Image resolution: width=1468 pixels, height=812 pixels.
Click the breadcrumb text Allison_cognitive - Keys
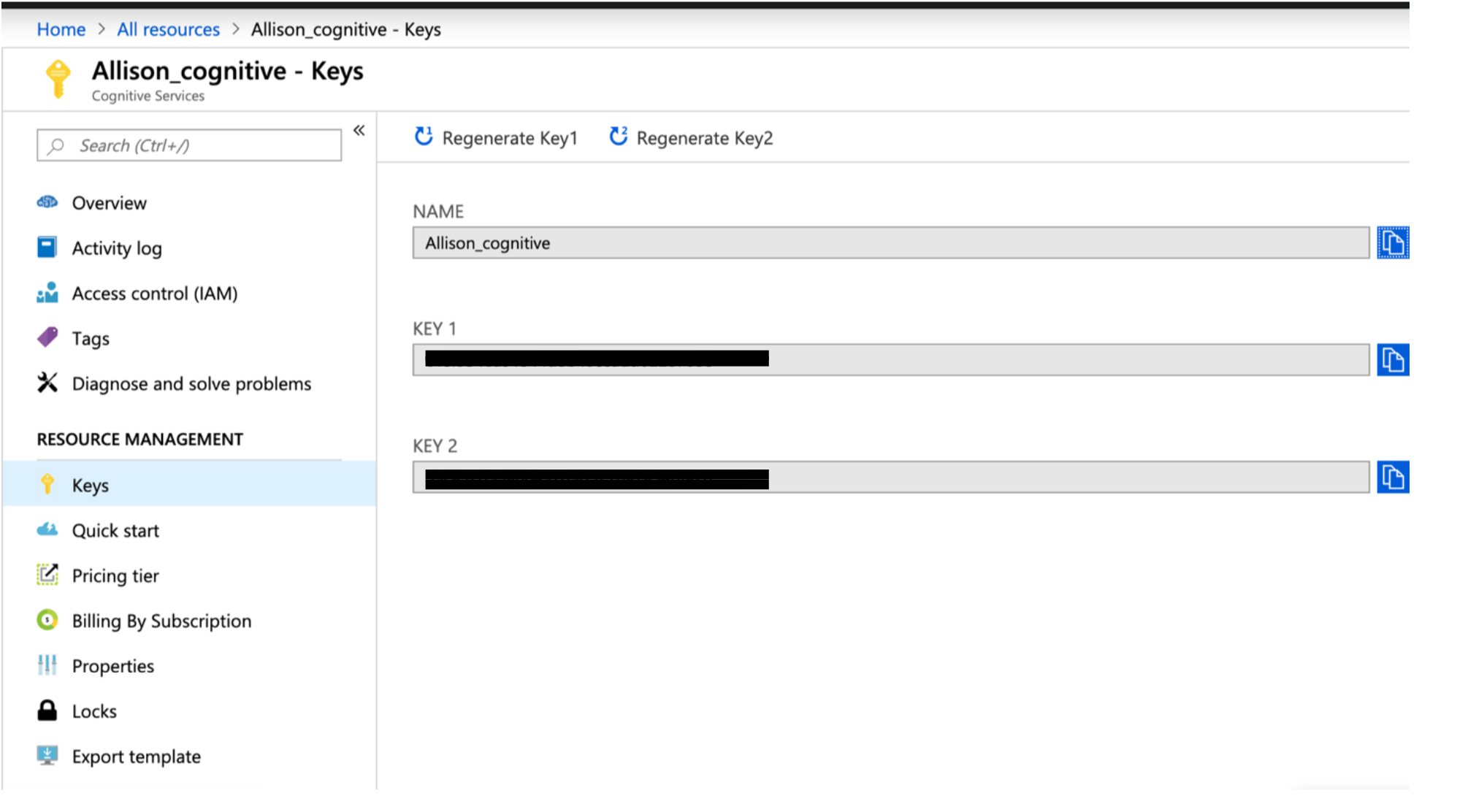click(x=346, y=29)
